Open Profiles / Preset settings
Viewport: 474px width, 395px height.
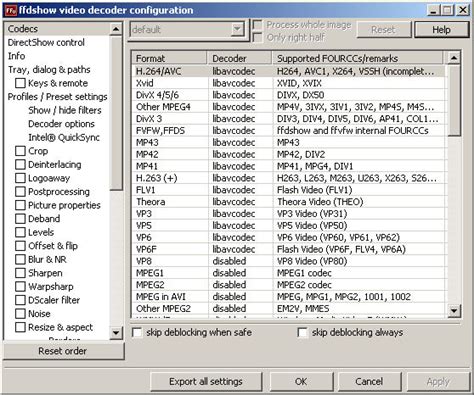pos(57,97)
